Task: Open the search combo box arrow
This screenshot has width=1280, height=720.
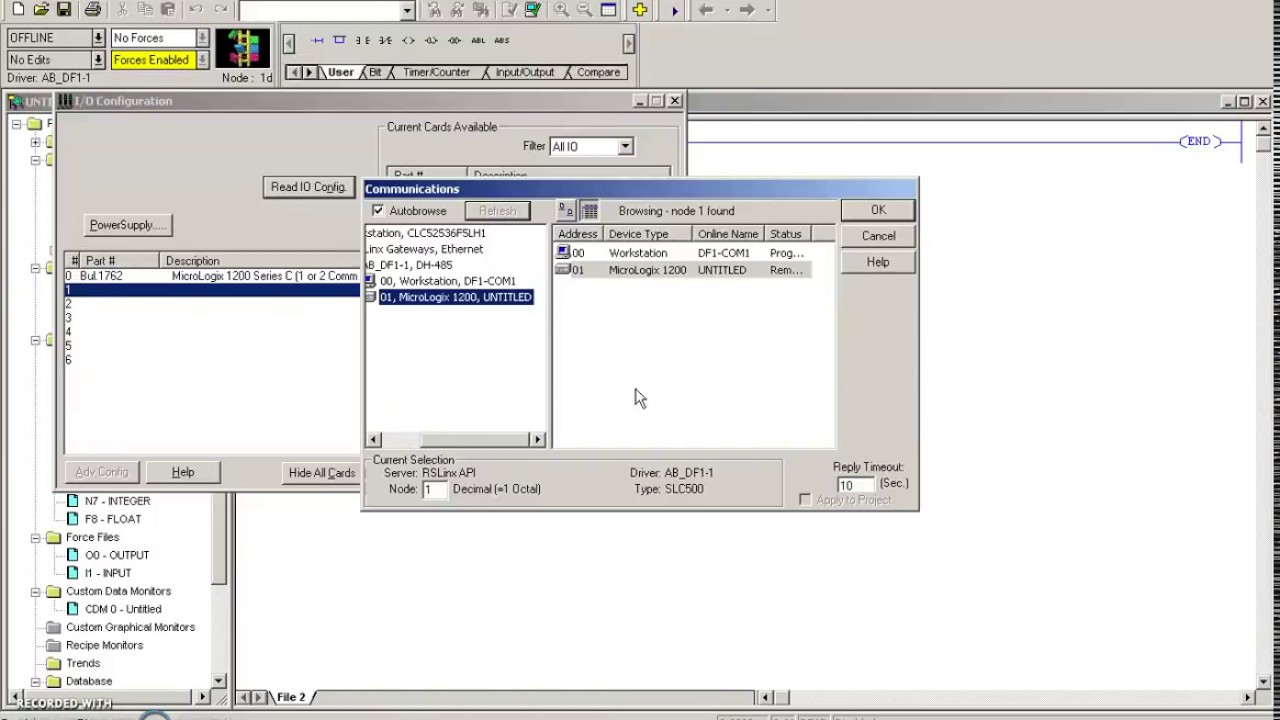Action: pos(407,10)
